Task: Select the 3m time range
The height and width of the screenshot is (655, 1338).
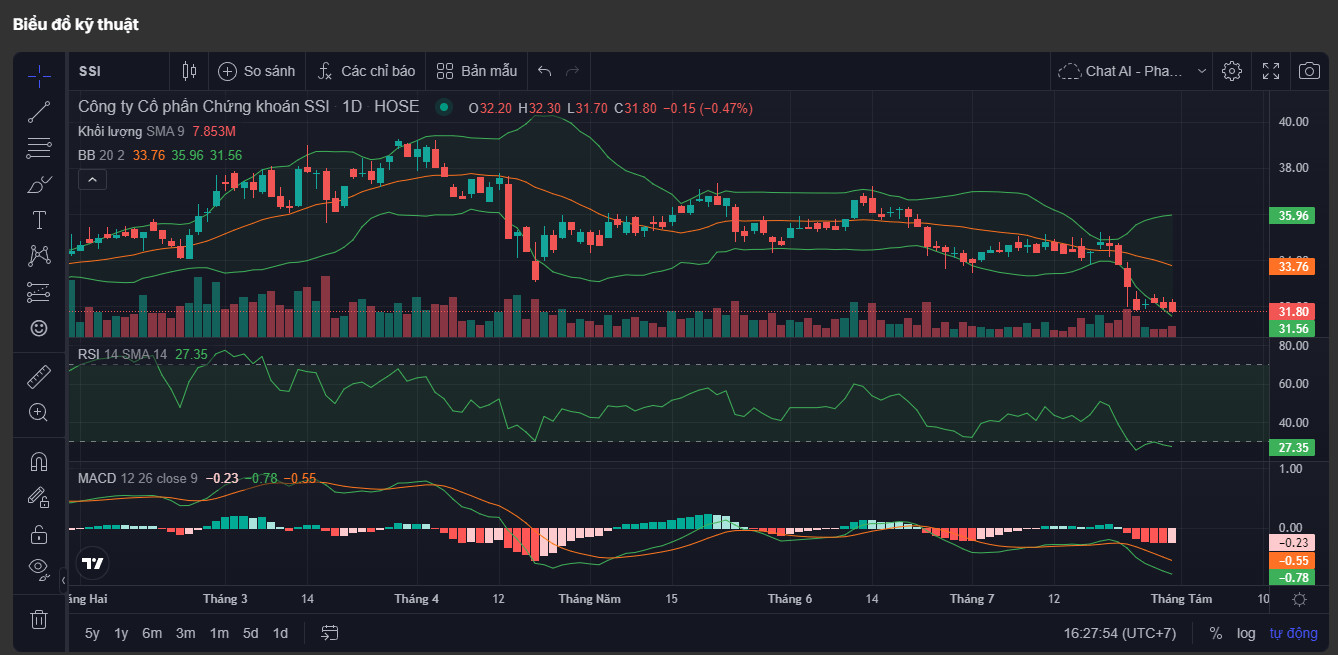Action: tap(186, 633)
